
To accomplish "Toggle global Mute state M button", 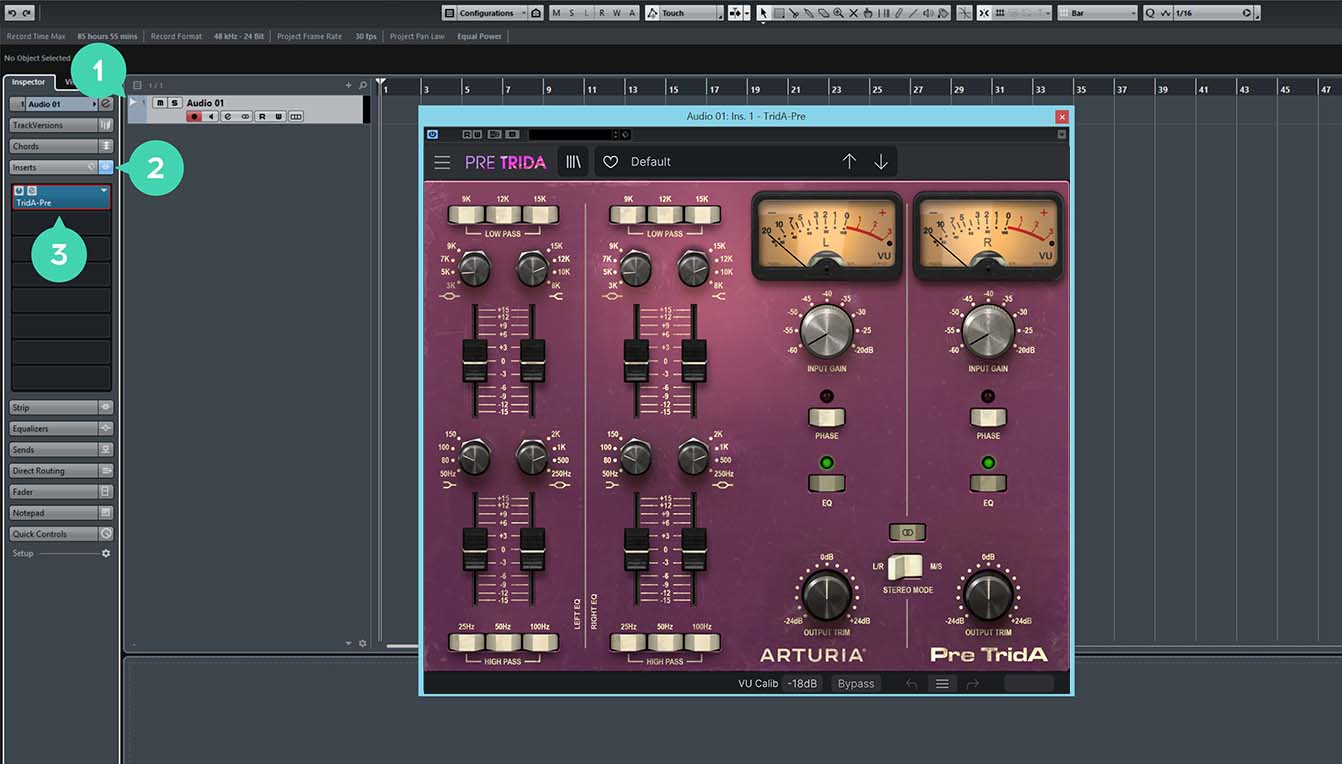I will click(x=557, y=13).
